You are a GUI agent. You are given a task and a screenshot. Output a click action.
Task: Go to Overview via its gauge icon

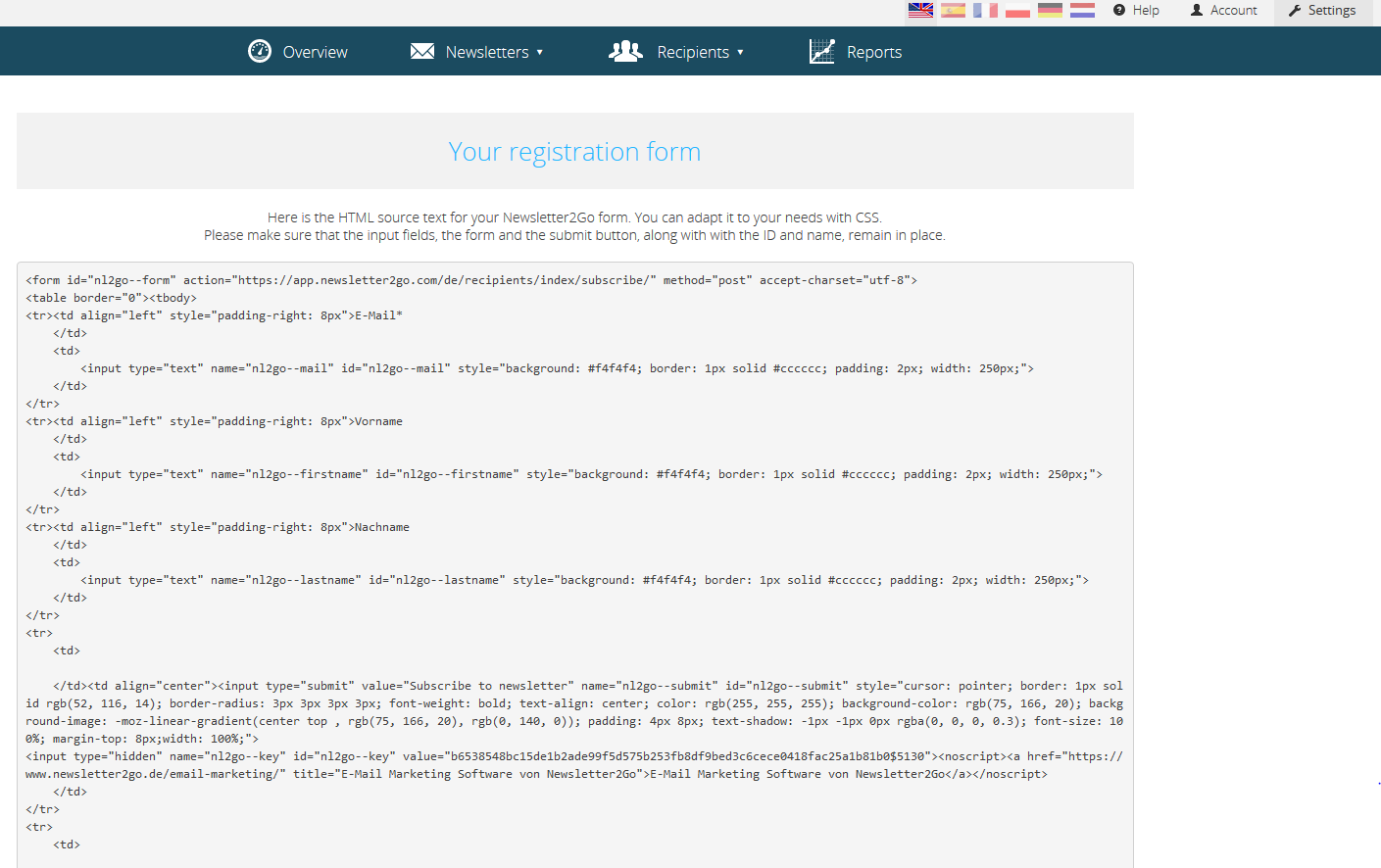coord(260,51)
